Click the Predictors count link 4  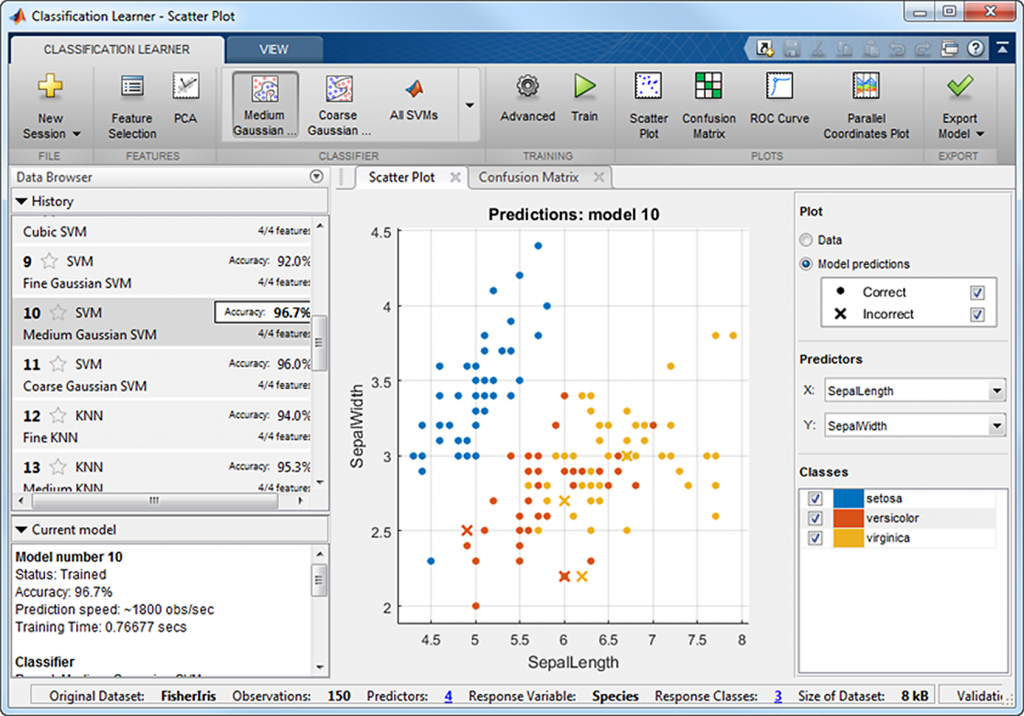(448, 696)
